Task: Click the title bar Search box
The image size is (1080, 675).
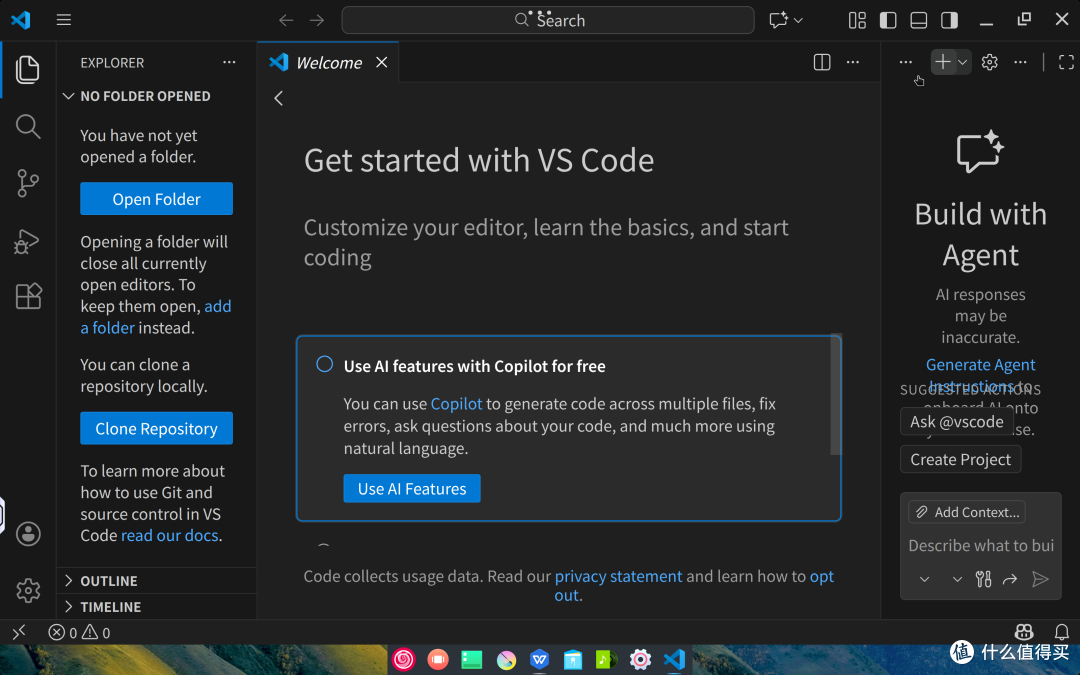Action: (548, 20)
